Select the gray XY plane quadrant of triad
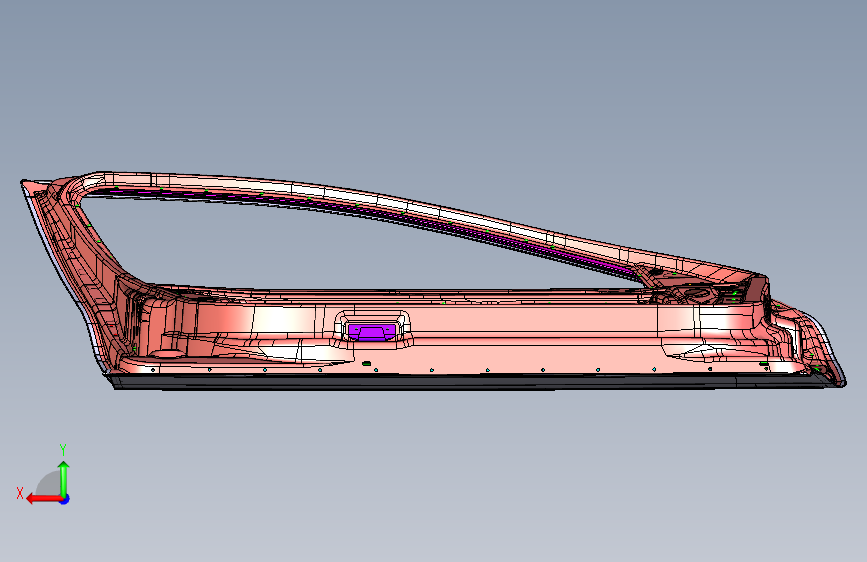 point(50,485)
